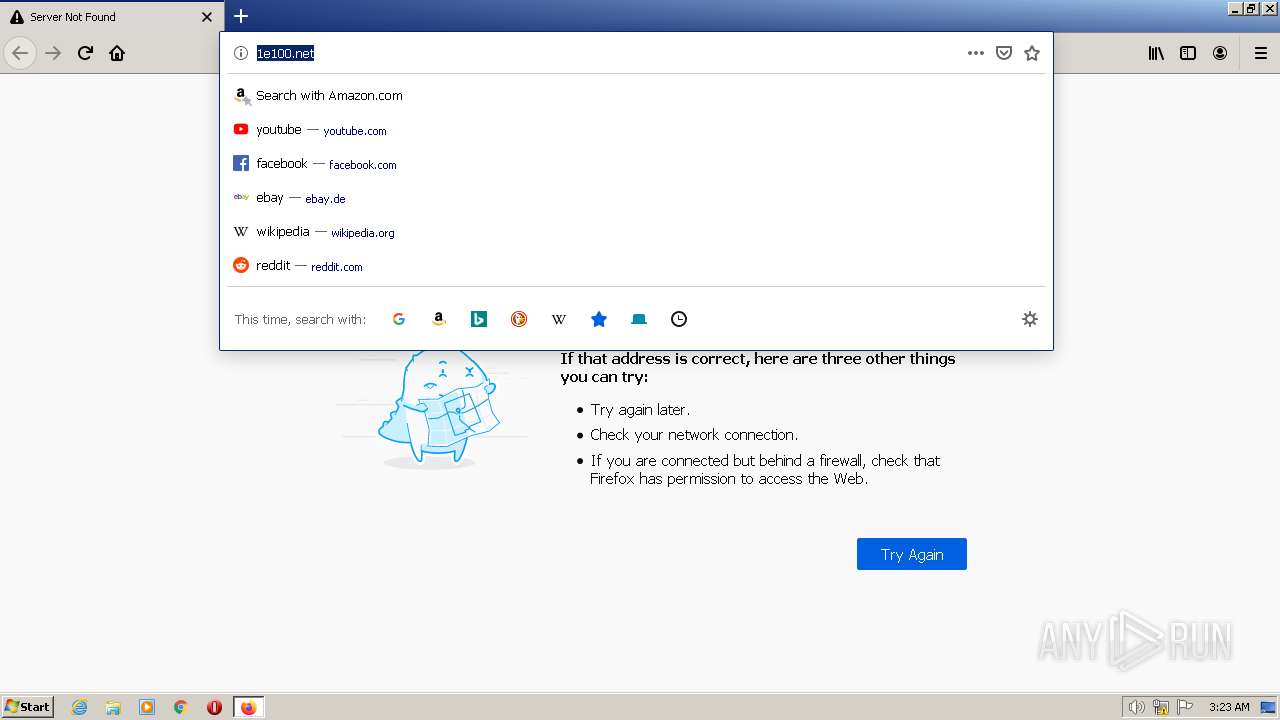Image resolution: width=1280 pixels, height=720 pixels.
Task: Open page actions three-dot menu
Action: pos(976,53)
